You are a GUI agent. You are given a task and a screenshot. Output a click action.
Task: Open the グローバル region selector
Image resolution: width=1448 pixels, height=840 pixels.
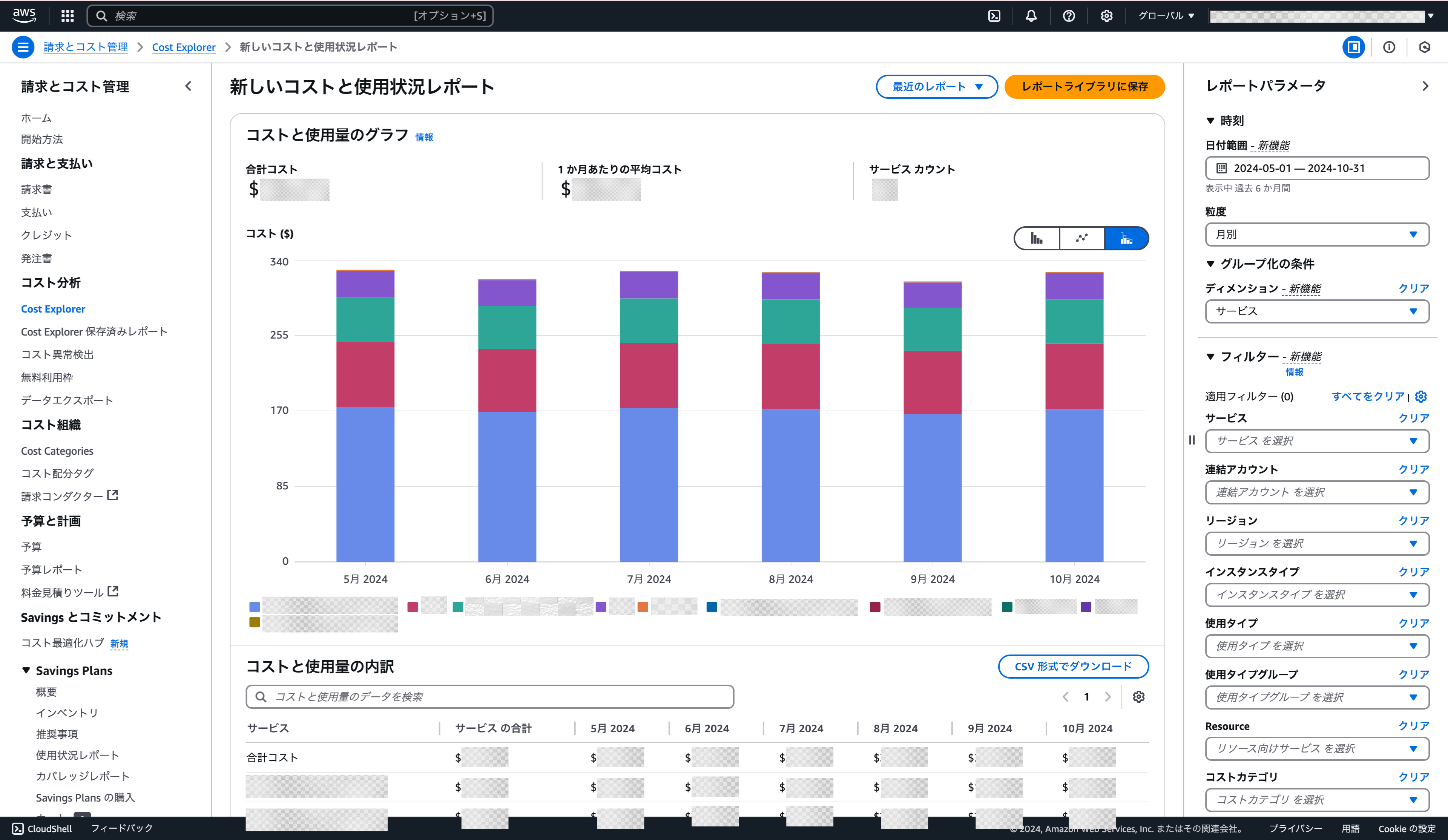click(x=1166, y=16)
